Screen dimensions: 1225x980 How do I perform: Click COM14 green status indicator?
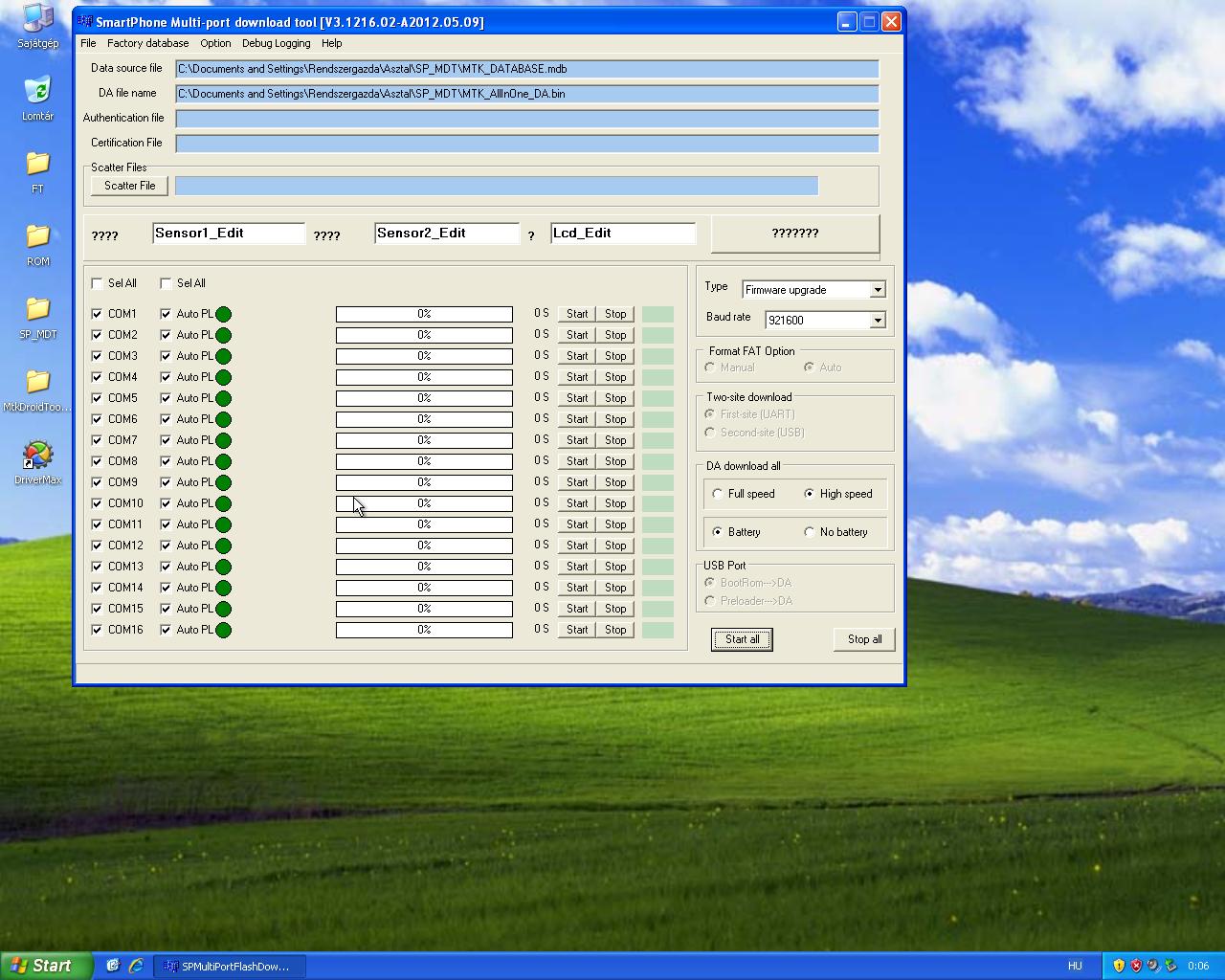[x=223, y=588]
